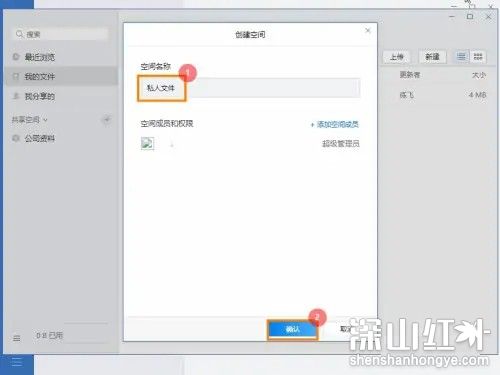The width and height of the screenshot is (500, 375).
Task: Click the magnifier icon in the search box
Action: (20, 34)
